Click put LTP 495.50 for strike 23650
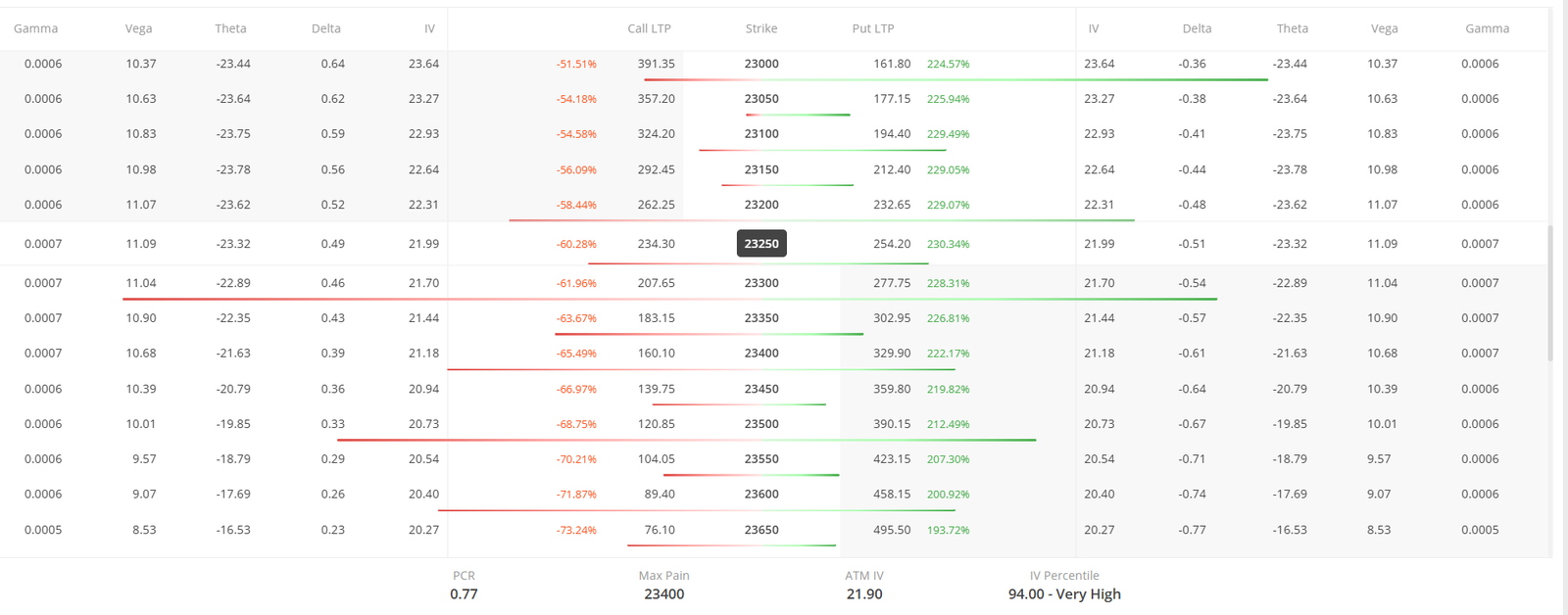 click(895, 529)
